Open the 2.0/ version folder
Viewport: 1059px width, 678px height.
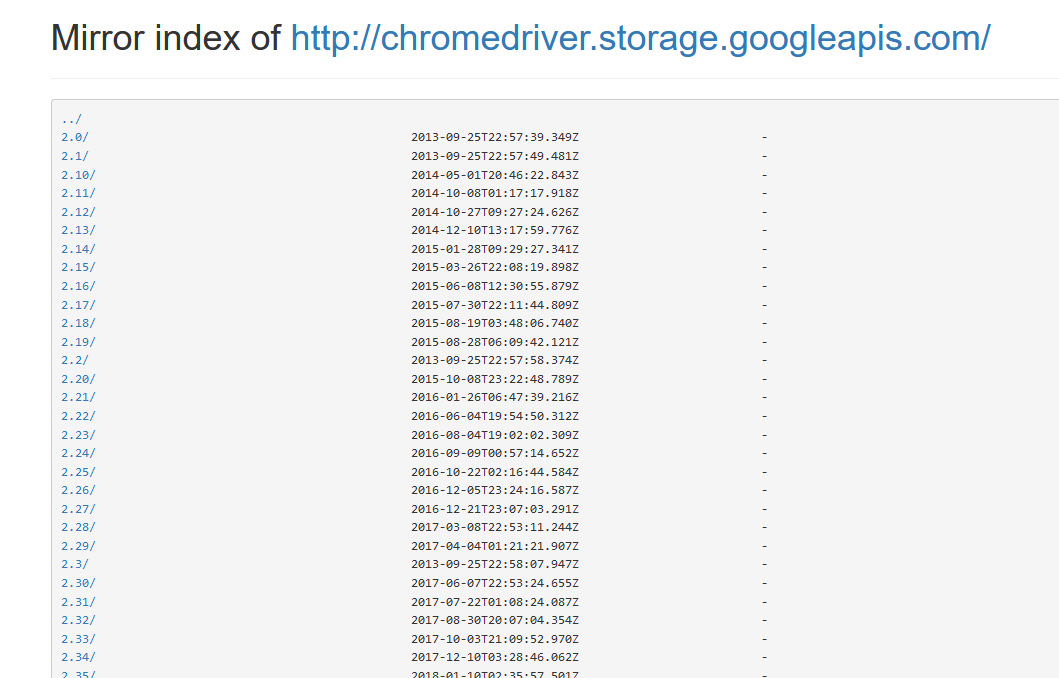point(67,137)
